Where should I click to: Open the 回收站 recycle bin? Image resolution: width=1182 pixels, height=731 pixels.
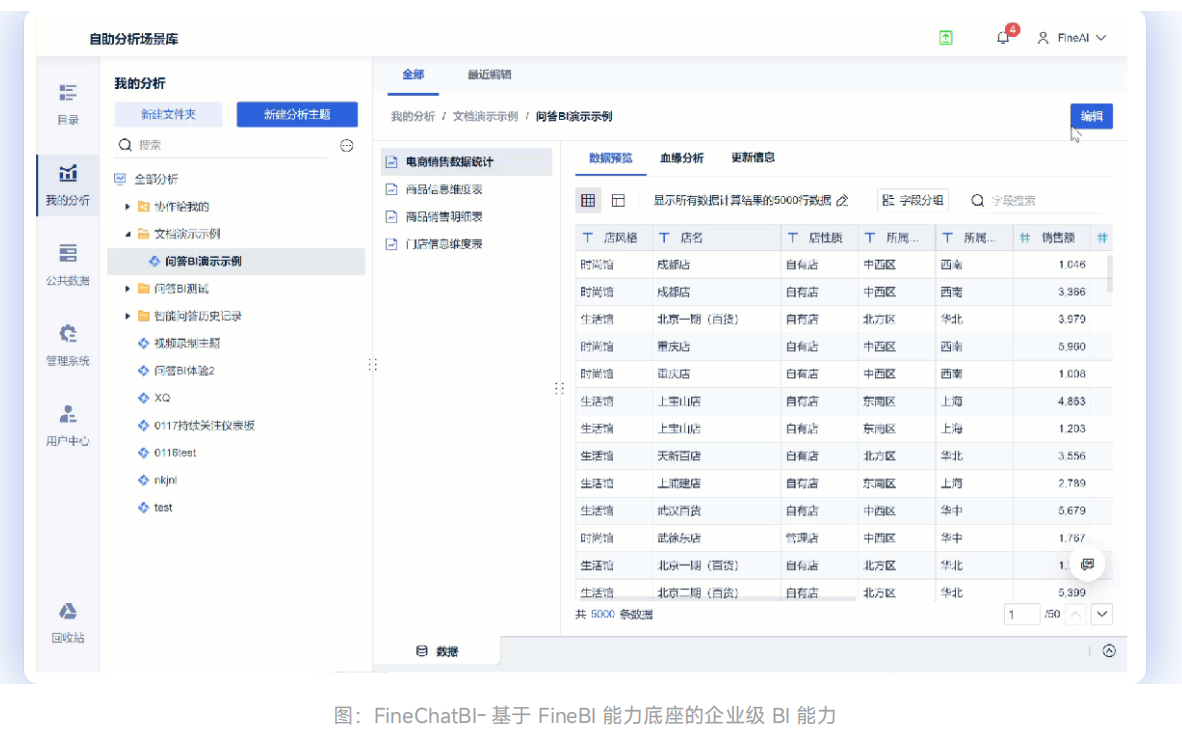point(67,618)
